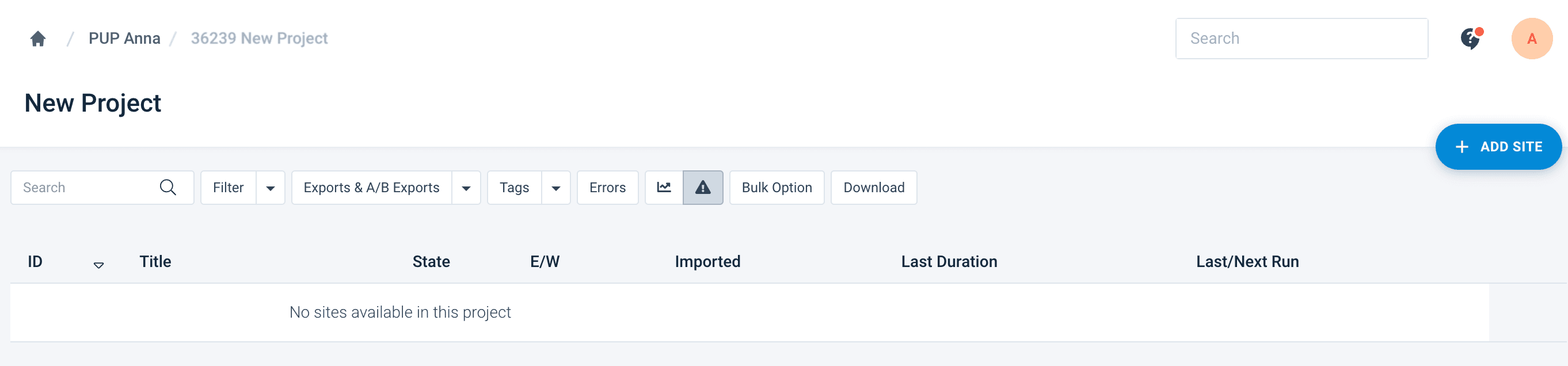Image resolution: width=1568 pixels, height=366 pixels.
Task: Click the Tags button
Action: pyautogui.click(x=513, y=188)
